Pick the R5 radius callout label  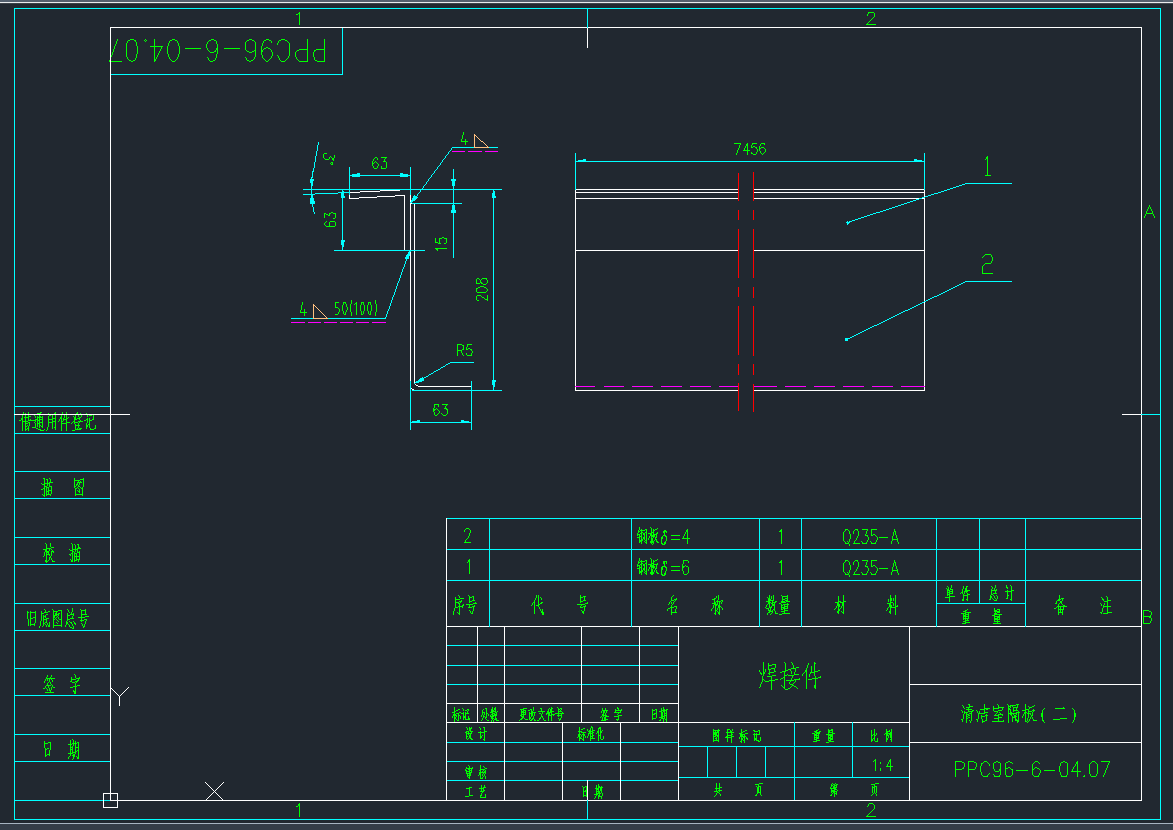tap(465, 350)
